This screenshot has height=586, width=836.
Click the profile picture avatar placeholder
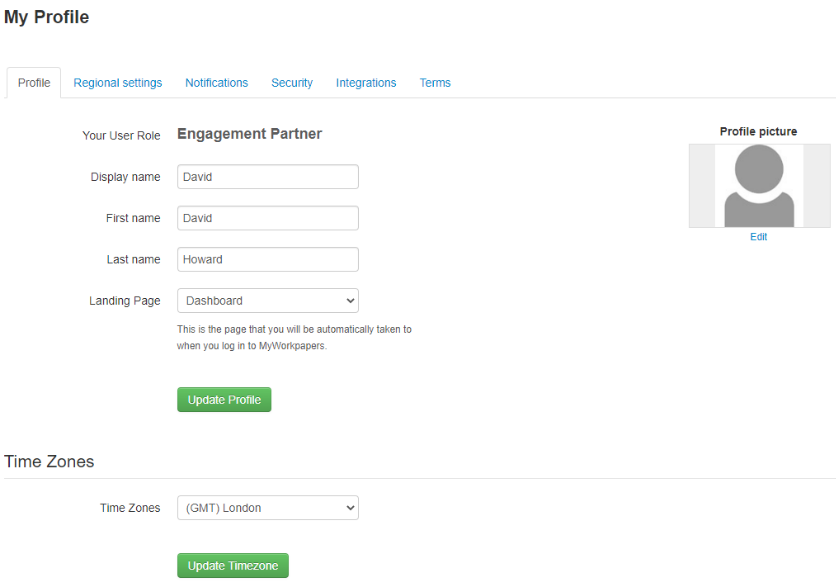point(759,186)
